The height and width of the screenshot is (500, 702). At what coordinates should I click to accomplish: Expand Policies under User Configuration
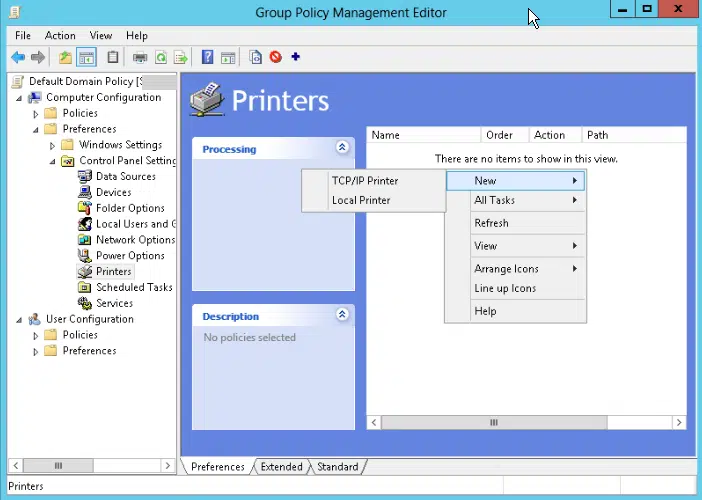tap(36, 335)
